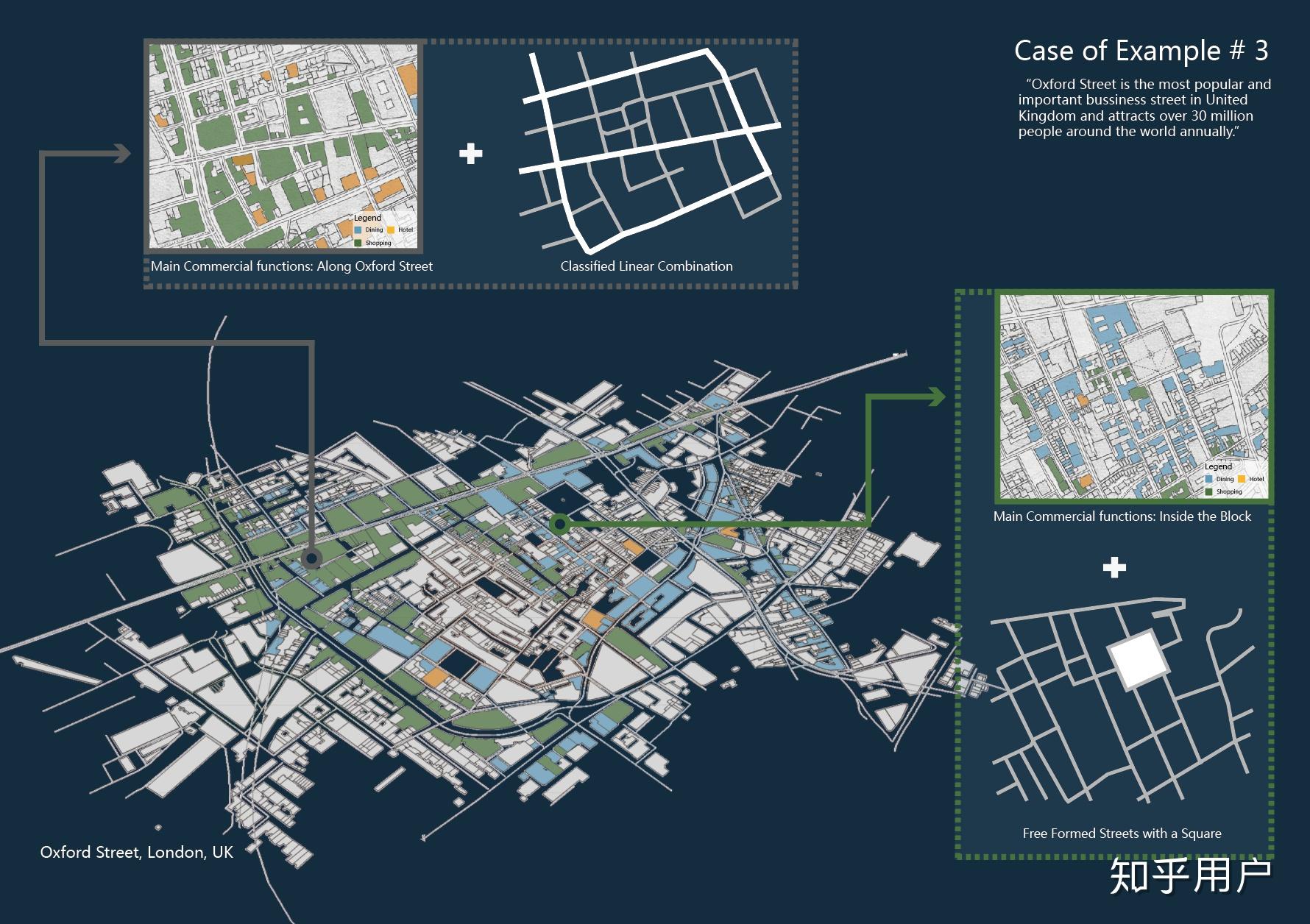Click the "Case of Example # 3" title
The height and width of the screenshot is (924, 1310).
[1141, 51]
